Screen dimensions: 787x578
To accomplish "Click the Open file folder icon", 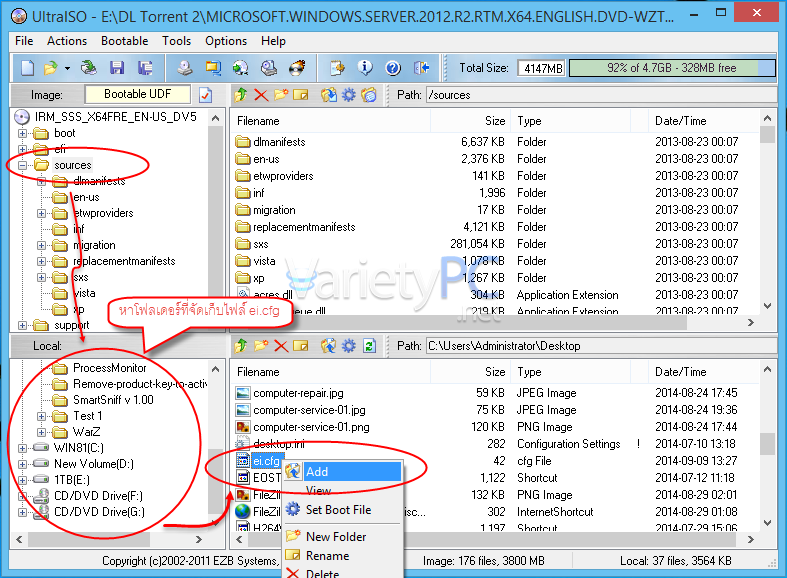I will (x=50, y=68).
